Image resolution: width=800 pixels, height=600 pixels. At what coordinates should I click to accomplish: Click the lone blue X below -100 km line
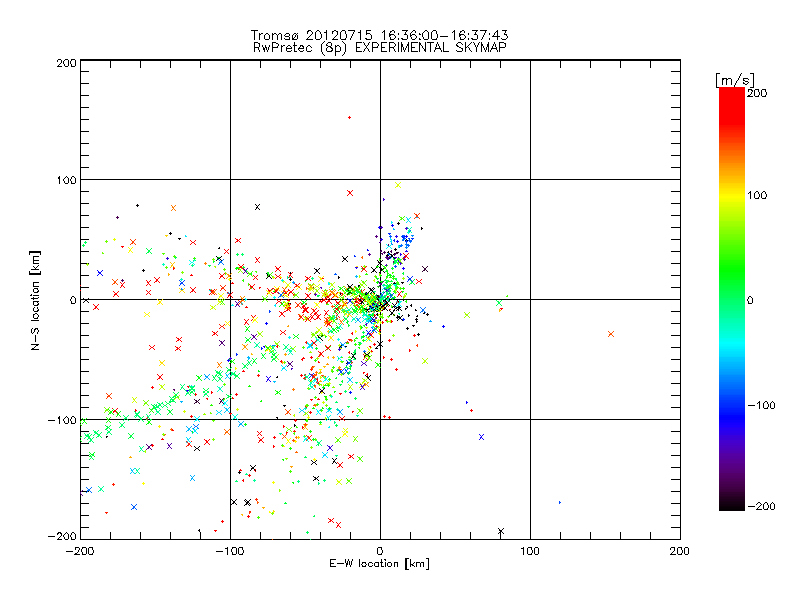pos(481,437)
